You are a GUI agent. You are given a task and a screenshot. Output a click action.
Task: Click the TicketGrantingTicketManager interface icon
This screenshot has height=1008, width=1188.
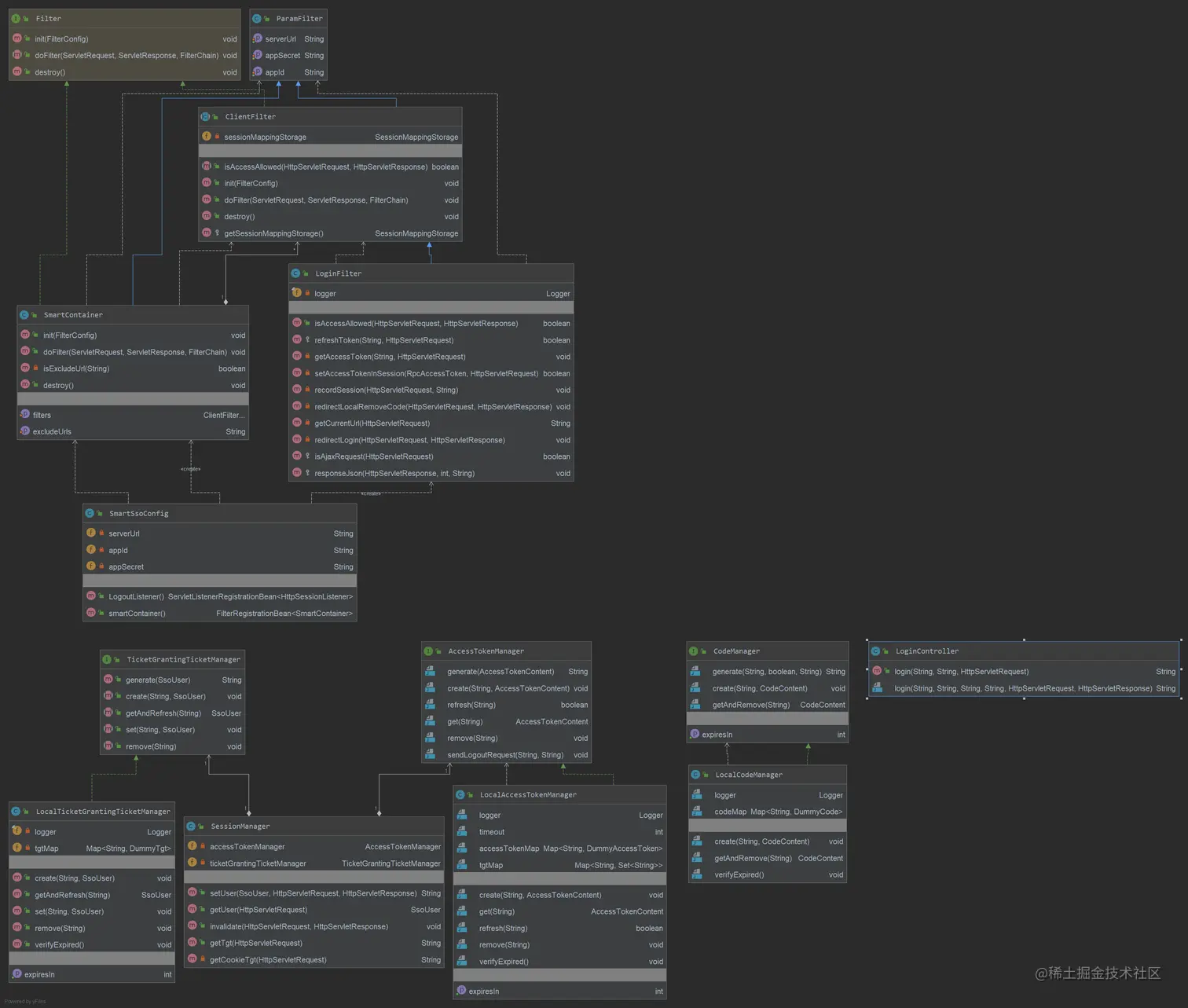pyautogui.click(x=107, y=659)
